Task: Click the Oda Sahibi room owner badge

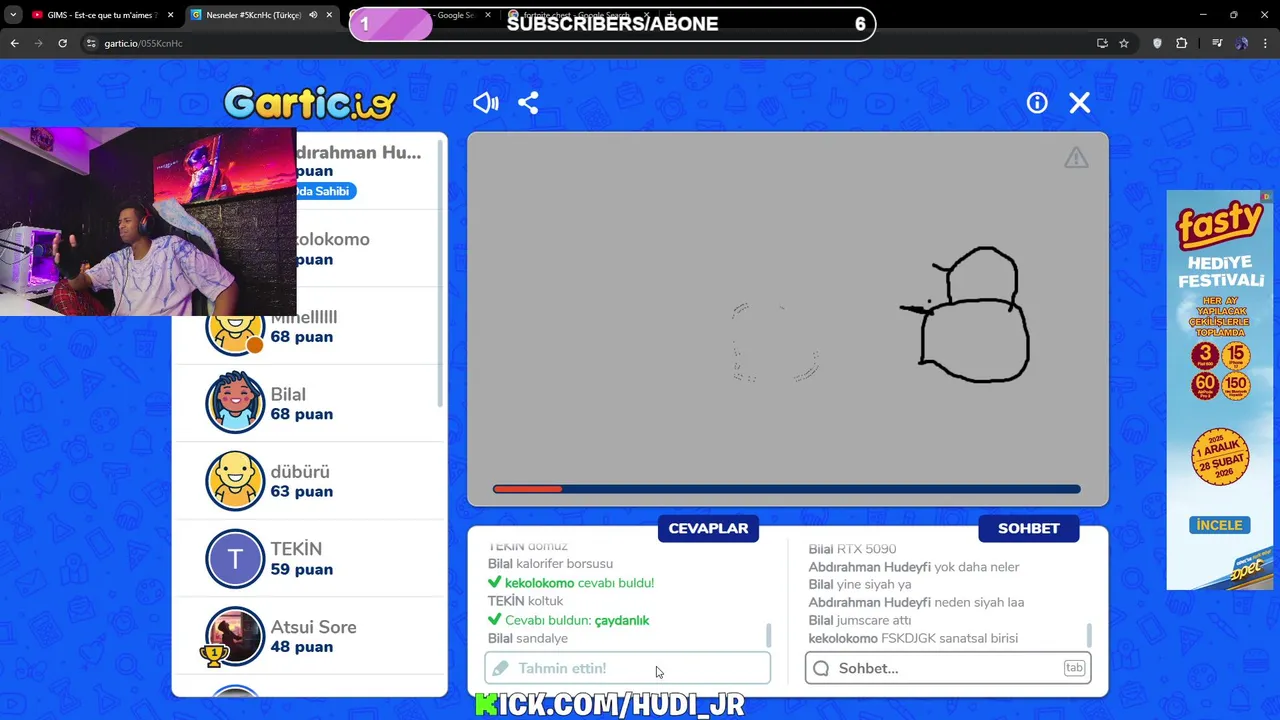Action: point(324,191)
